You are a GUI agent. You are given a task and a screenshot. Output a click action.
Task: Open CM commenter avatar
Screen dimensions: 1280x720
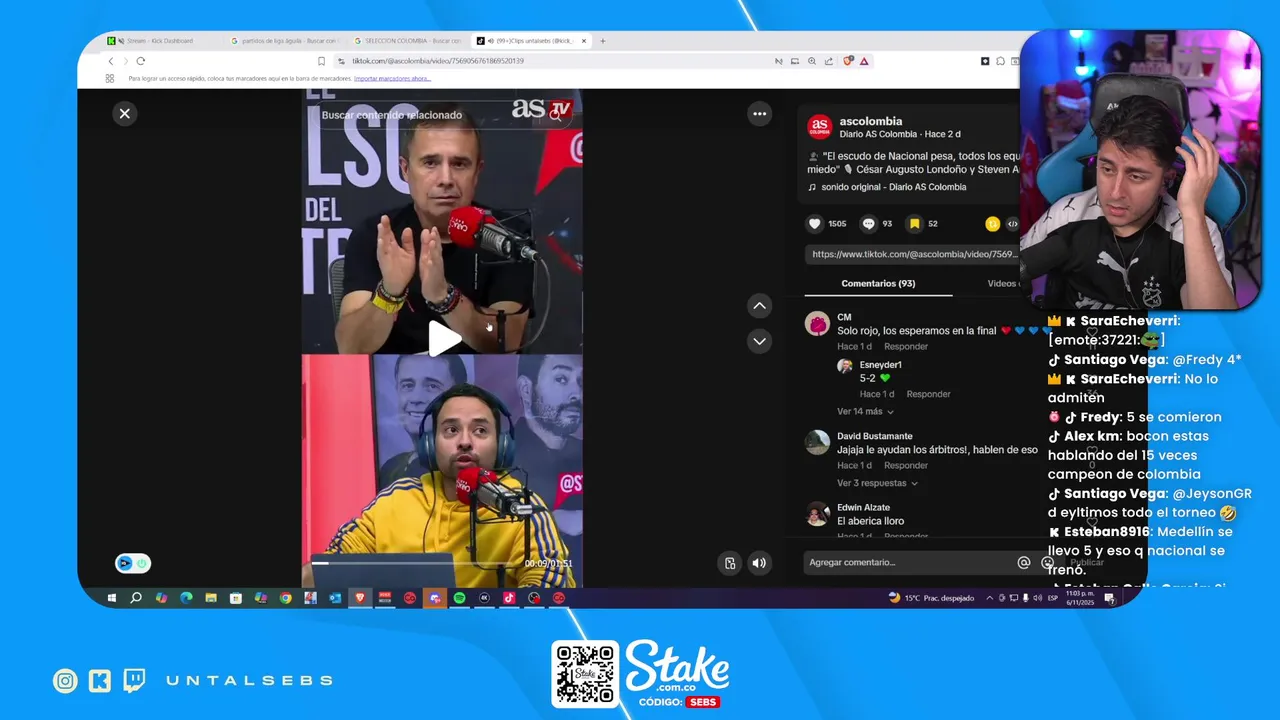pos(818,324)
